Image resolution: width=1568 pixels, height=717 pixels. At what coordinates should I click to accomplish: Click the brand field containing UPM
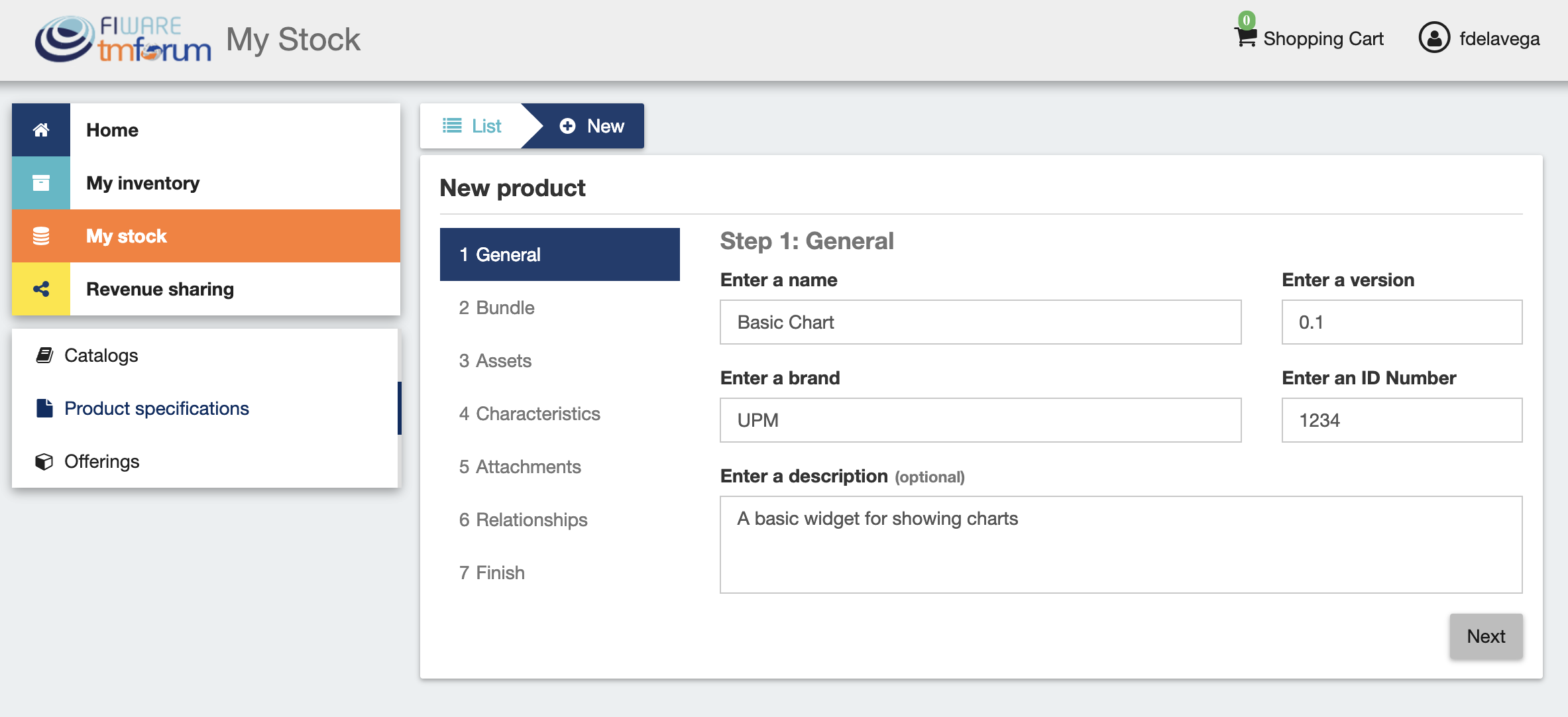tap(981, 420)
